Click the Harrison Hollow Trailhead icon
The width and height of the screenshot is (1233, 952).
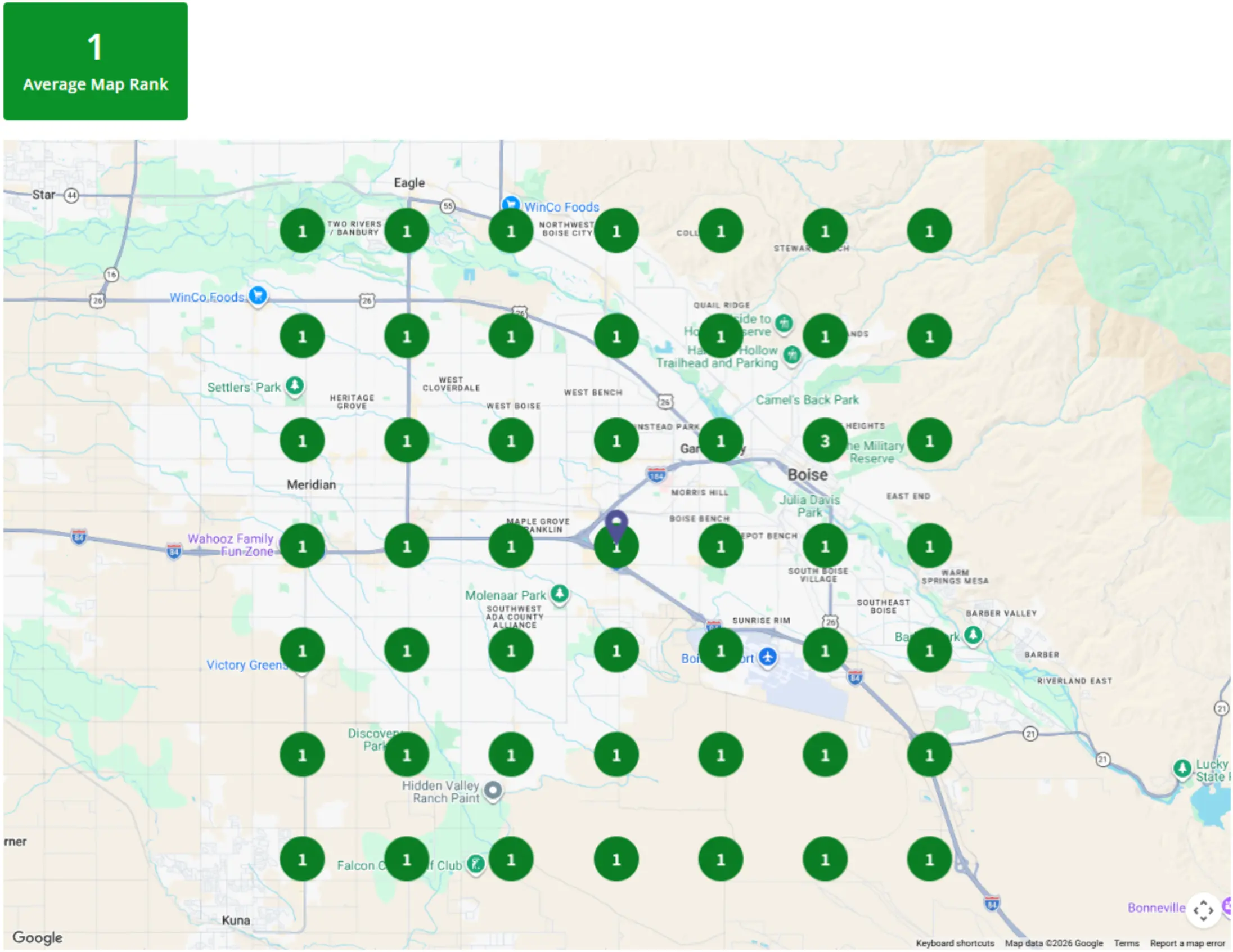pos(792,354)
